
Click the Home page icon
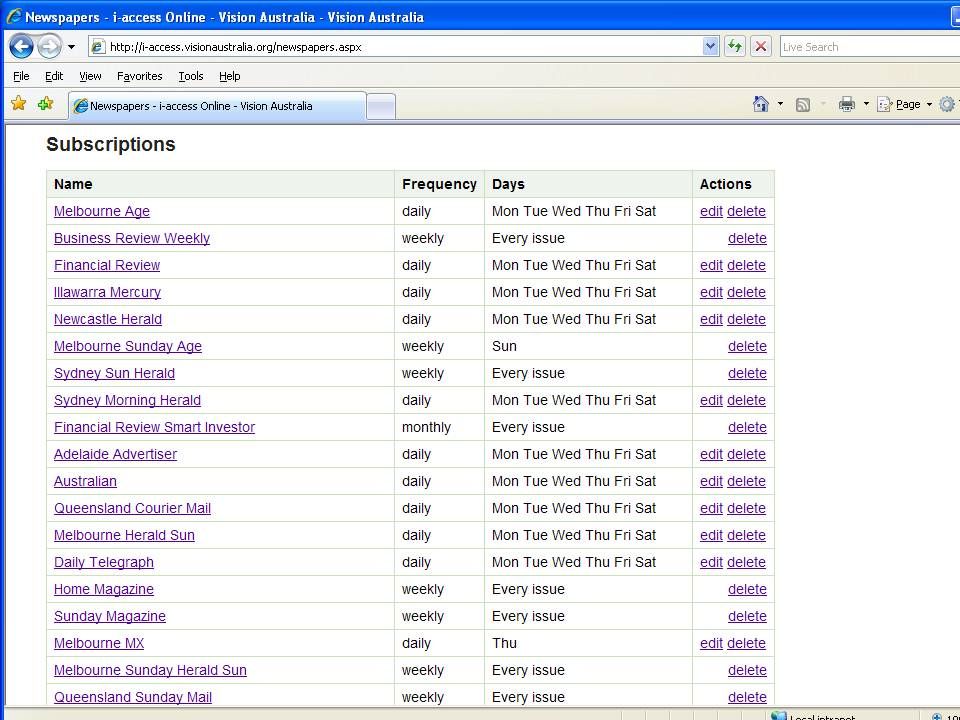pos(760,105)
